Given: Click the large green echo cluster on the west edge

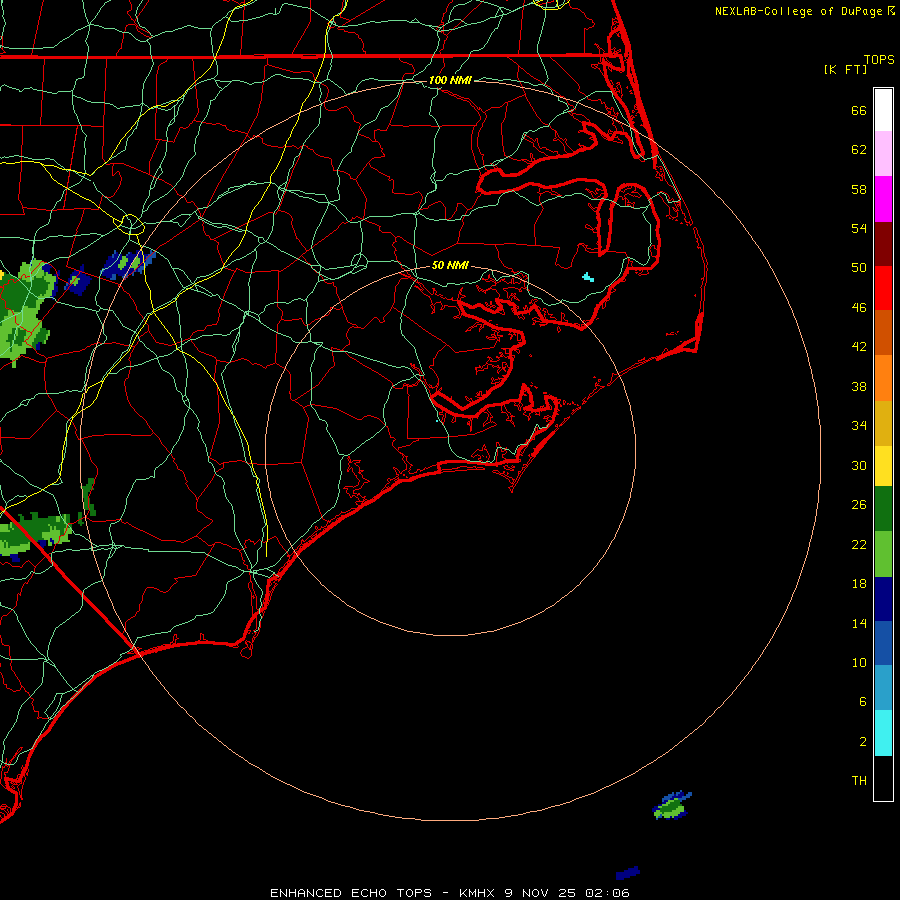Looking at the screenshot, I should 24,313.
